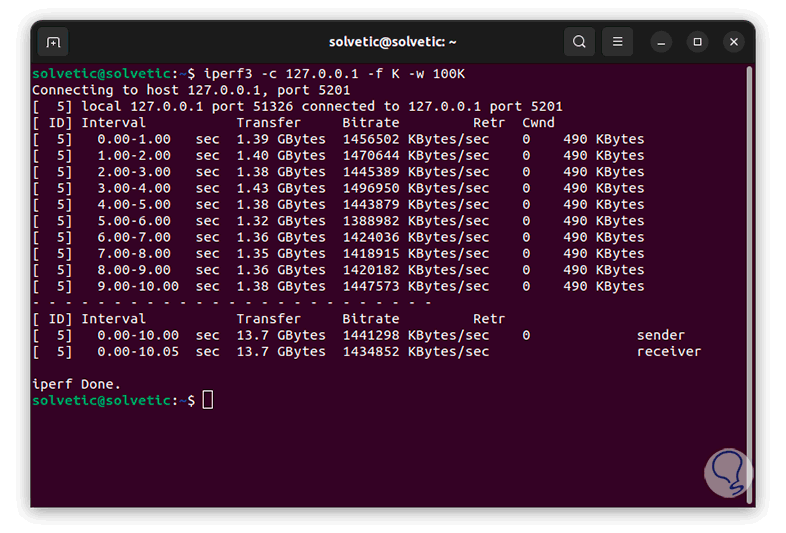The width and height of the screenshot is (786, 533).
Task: Click summary bitrate 1441298 KBytes/sec
Action: (x=416, y=335)
